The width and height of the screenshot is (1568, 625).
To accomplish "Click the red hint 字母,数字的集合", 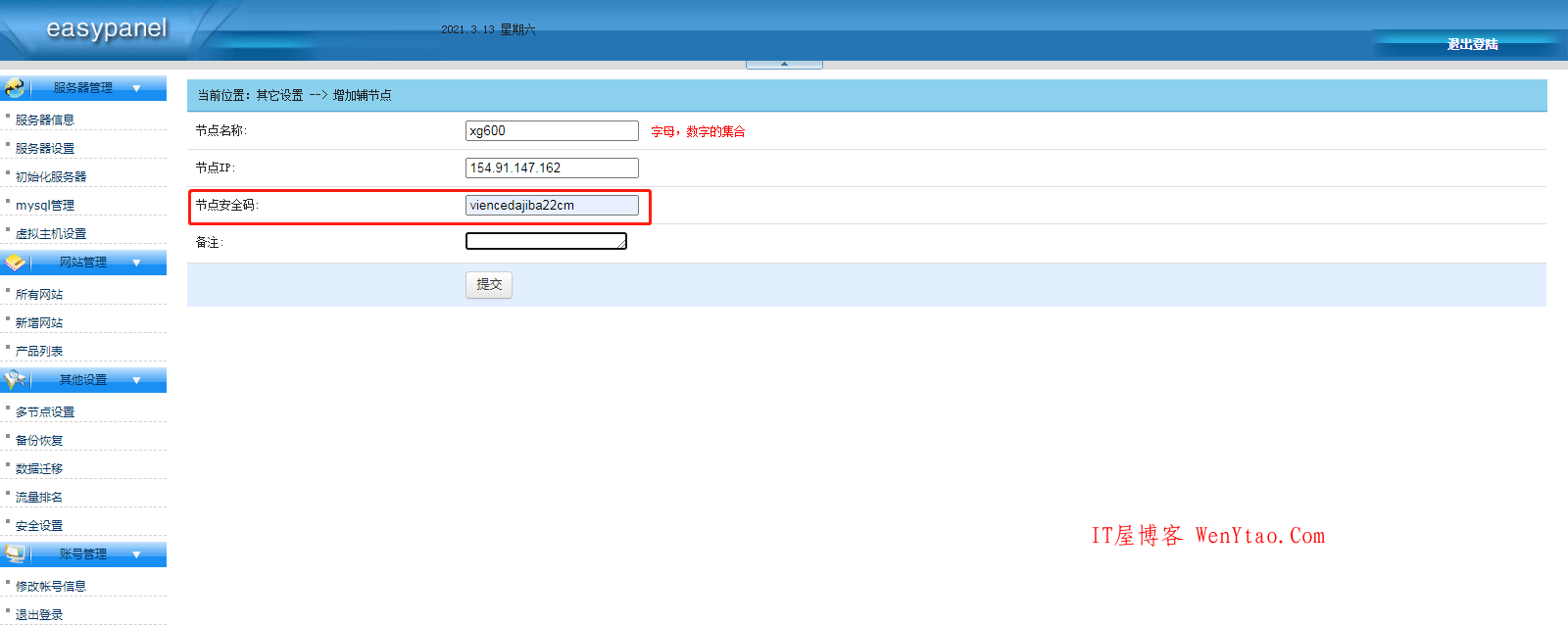I will [698, 131].
